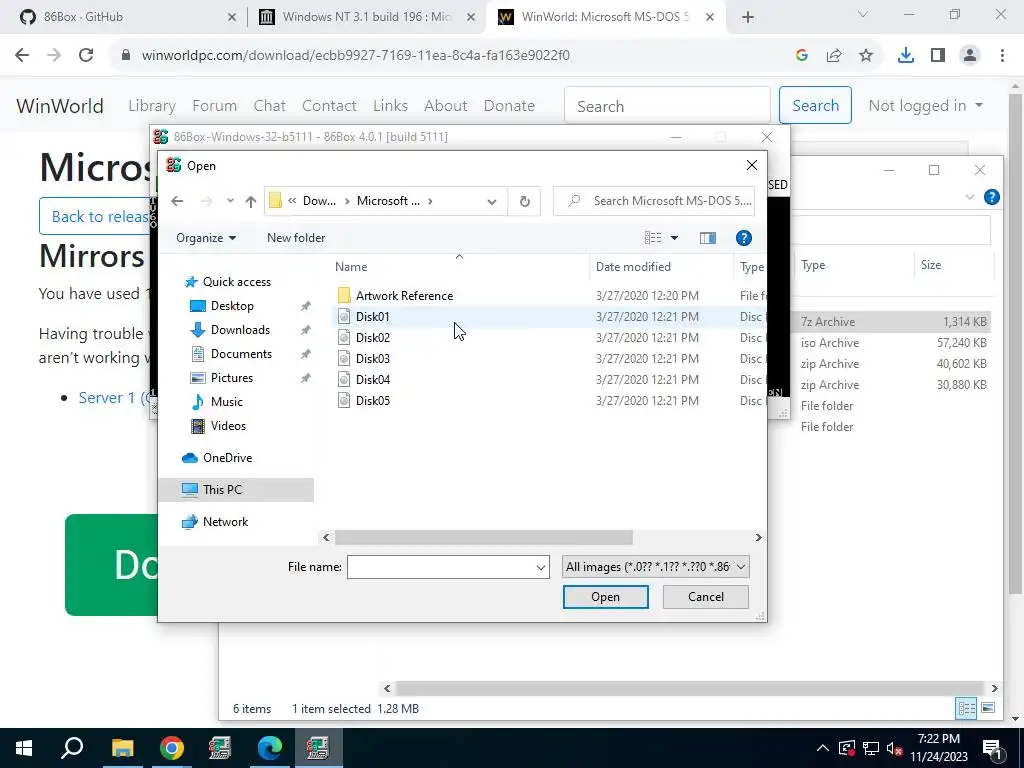Select the Artwork Reference folder
Viewport: 1024px width, 768px height.
tap(404, 296)
